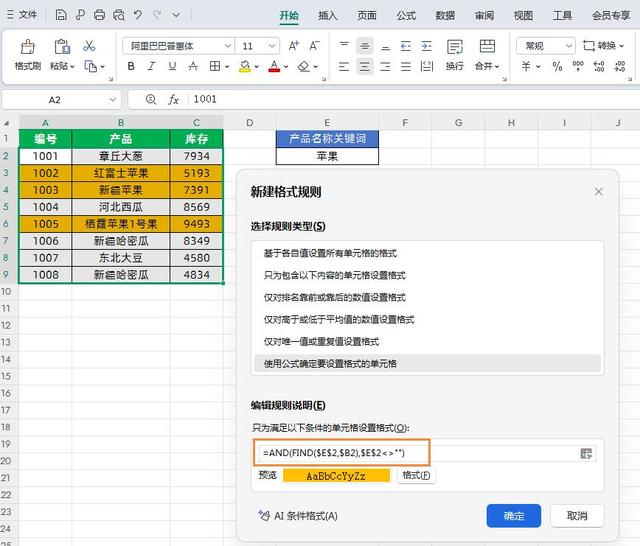Apply red font color with the A icon
The height and width of the screenshot is (546, 640).
274,66
